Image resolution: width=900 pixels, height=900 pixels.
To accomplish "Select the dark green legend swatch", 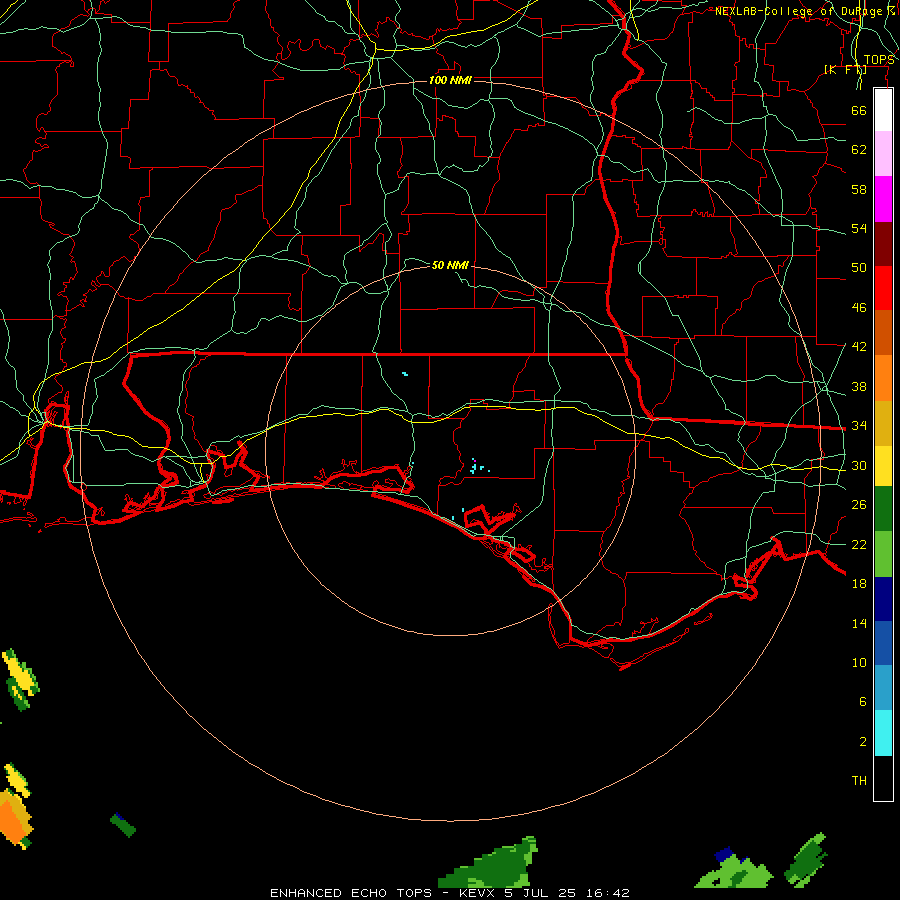I will 883,509.
